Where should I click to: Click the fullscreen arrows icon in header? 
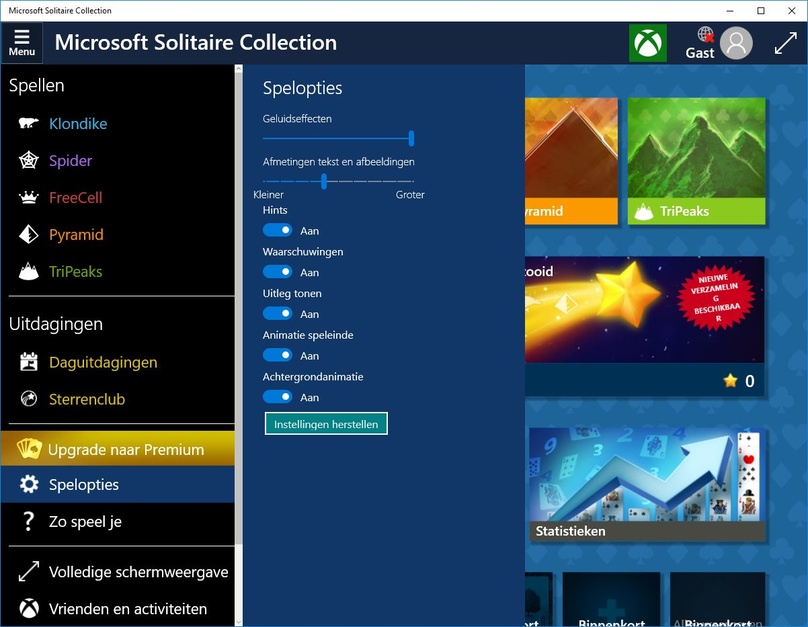785,43
